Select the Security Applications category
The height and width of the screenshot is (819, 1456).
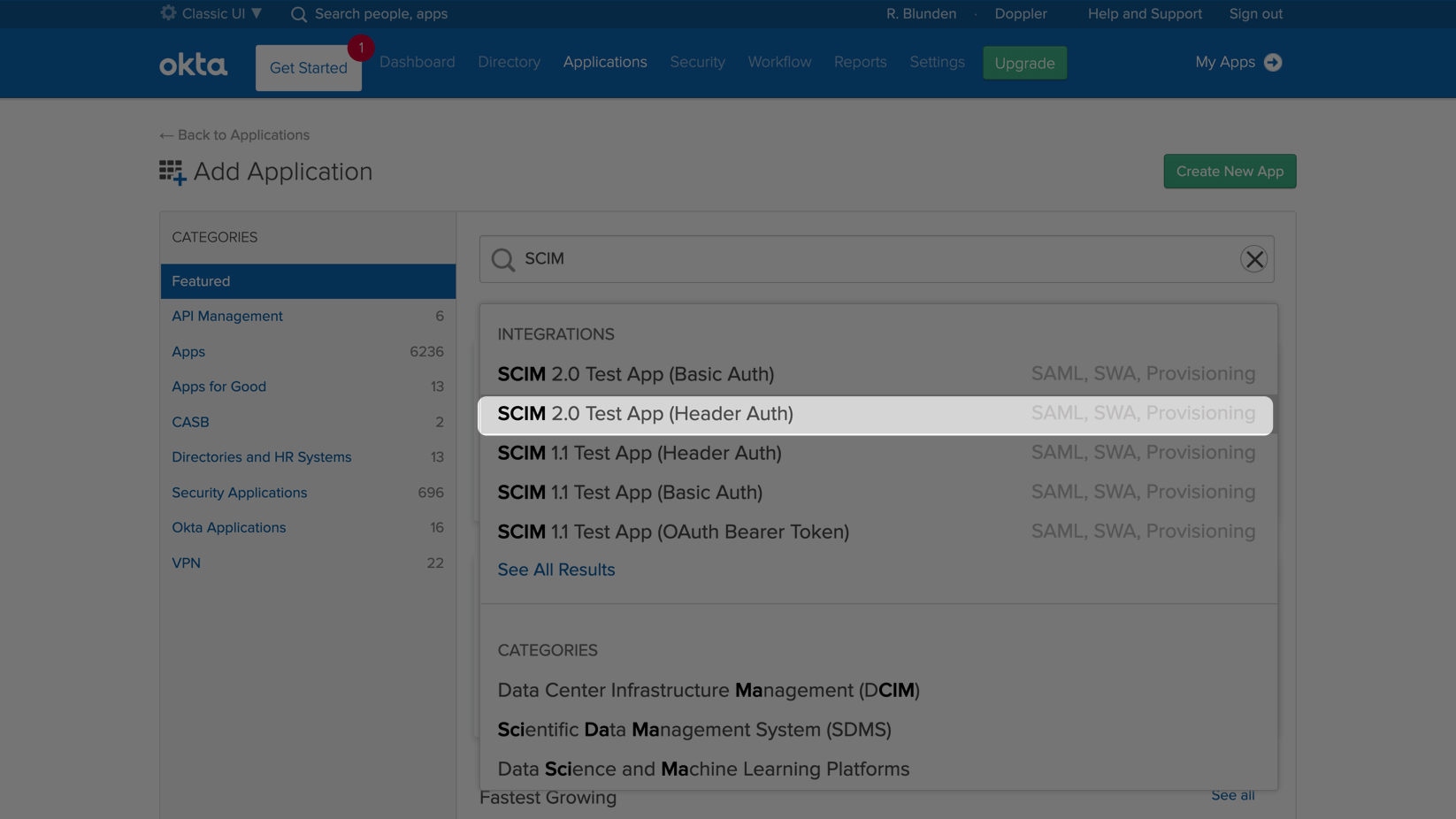[308, 493]
